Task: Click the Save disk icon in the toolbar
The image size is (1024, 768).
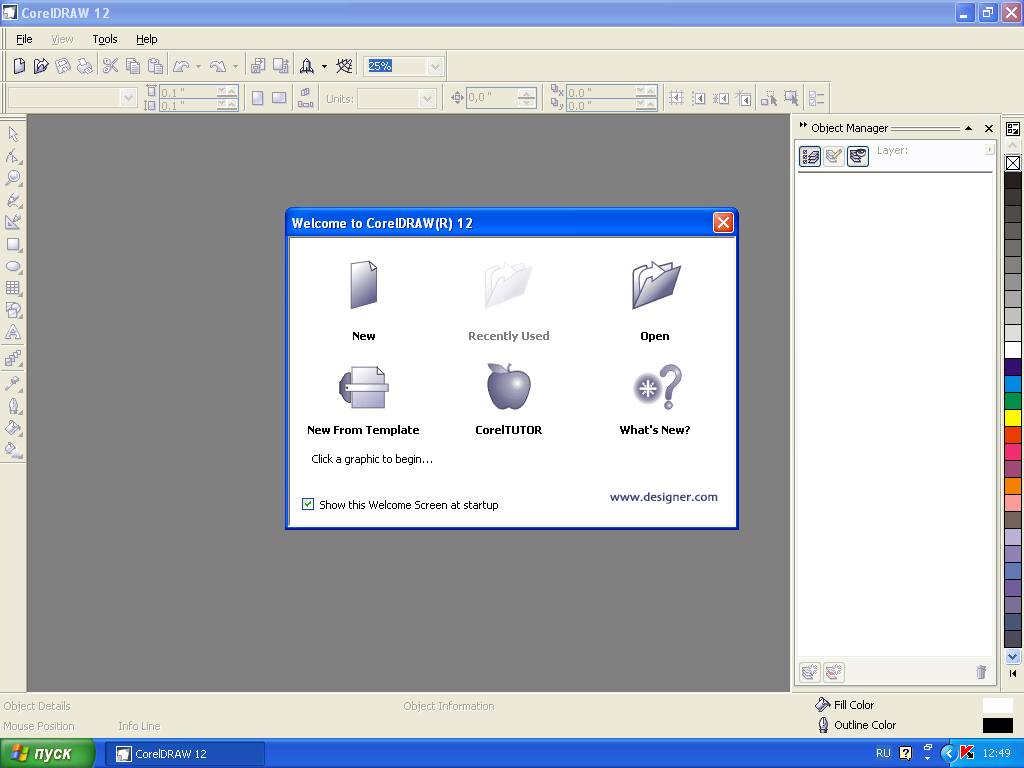Action: 63,65
